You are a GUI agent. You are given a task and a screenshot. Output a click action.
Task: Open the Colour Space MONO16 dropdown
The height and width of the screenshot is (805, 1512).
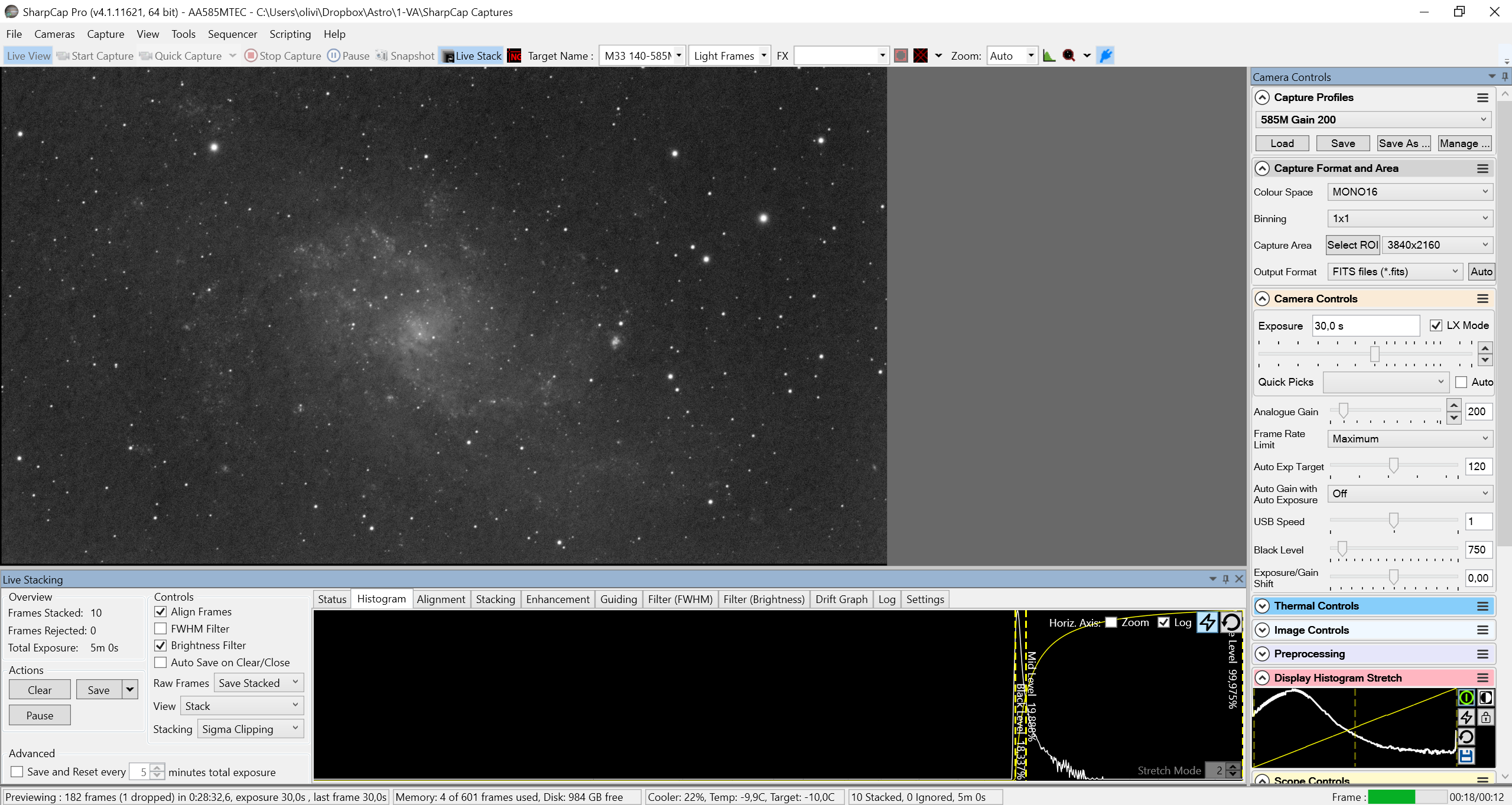click(1410, 192)
